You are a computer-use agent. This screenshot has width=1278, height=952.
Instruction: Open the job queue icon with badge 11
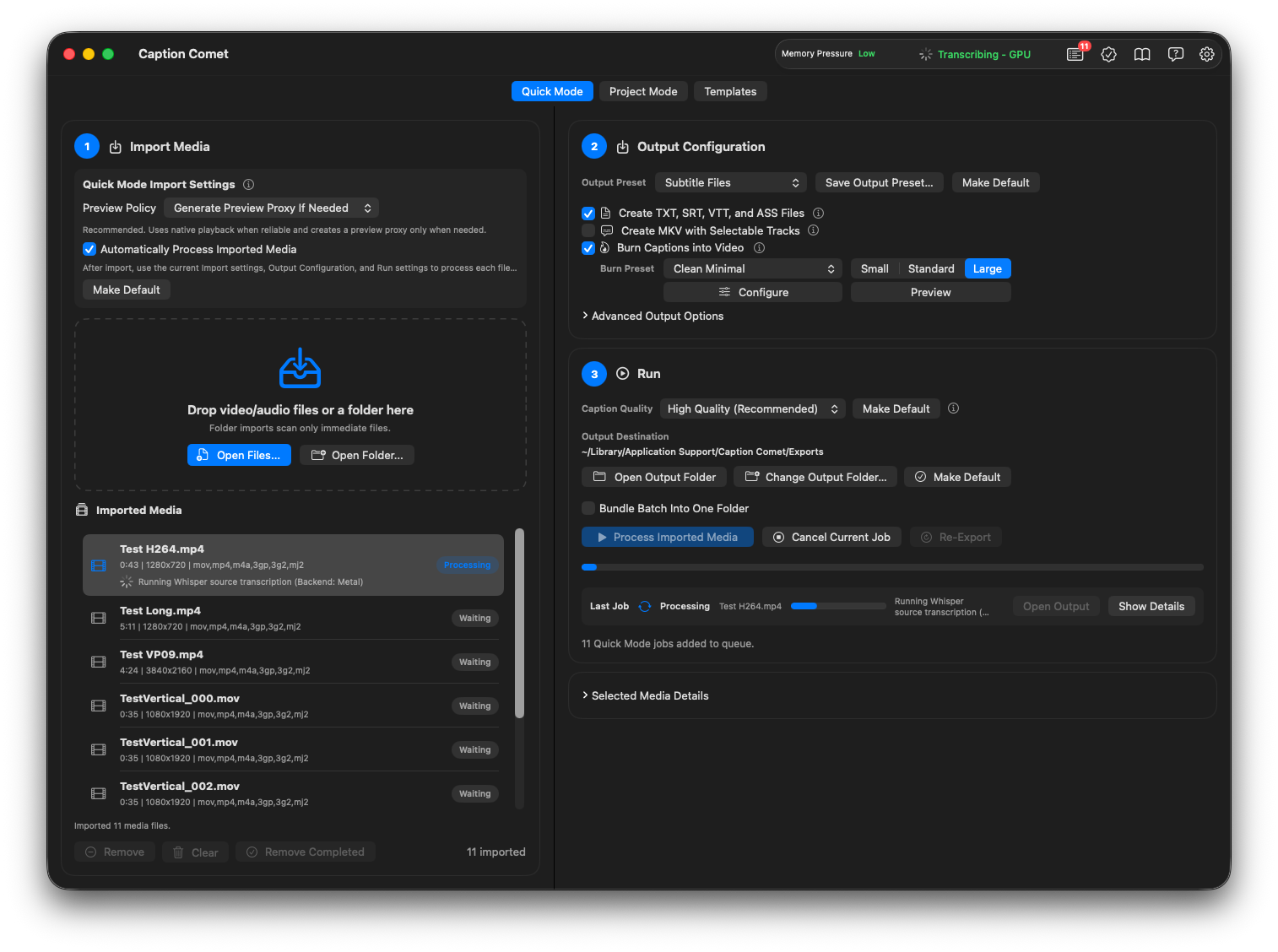tap(1075, 54)
